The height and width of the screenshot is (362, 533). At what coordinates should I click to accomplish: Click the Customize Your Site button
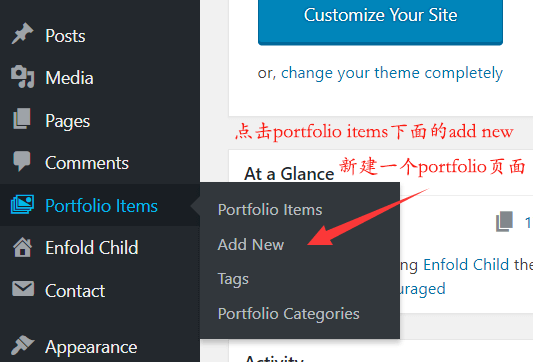(380, 20)
